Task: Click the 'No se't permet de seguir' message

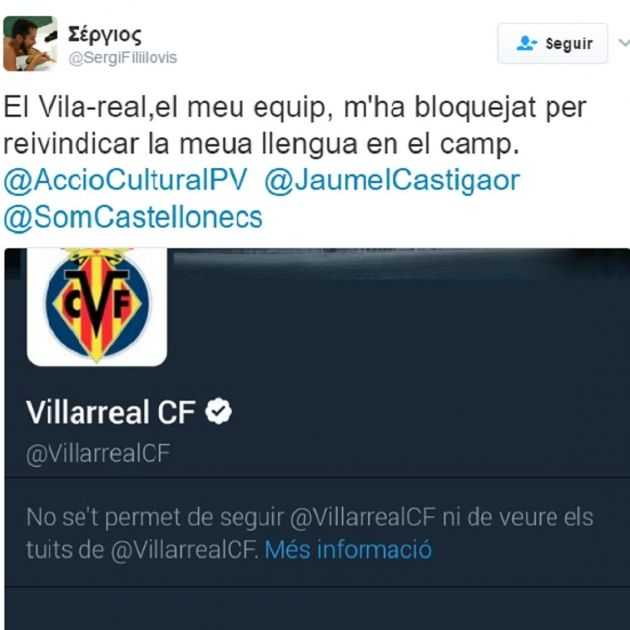Action: pos(155,517)
